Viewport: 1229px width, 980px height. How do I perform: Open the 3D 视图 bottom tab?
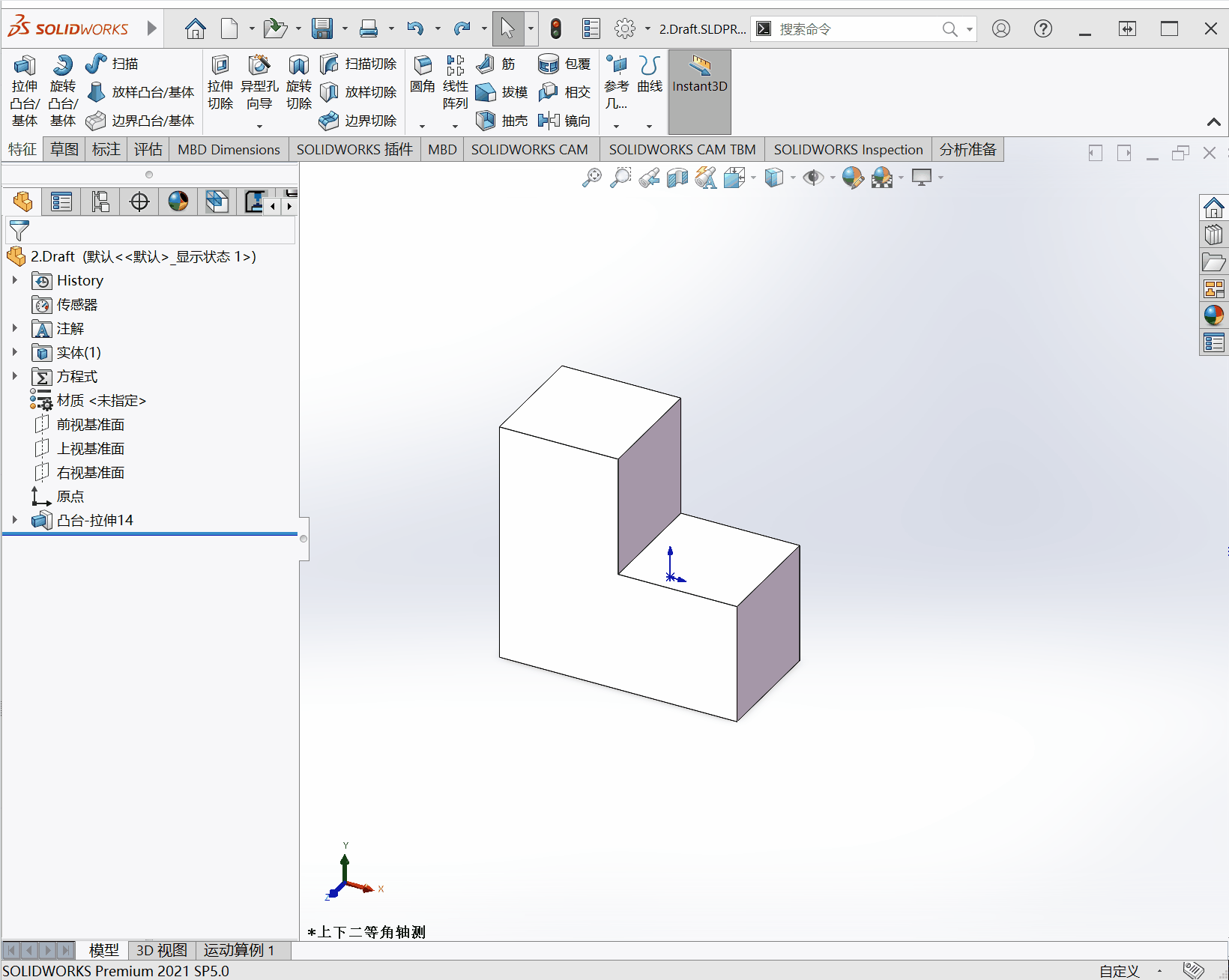(161, 950)
